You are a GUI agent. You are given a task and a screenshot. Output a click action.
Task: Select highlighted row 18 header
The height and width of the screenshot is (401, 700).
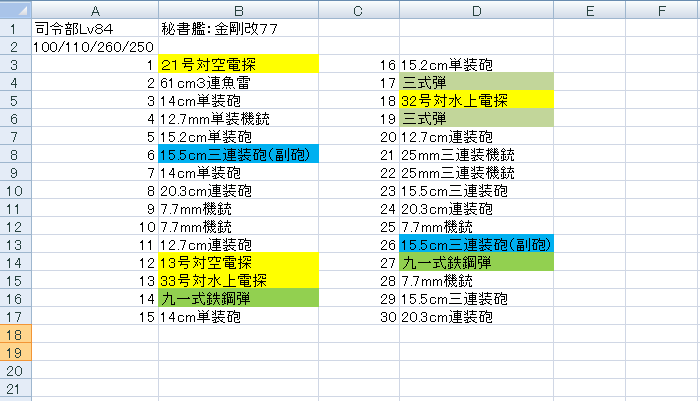(x=16, y=334)
